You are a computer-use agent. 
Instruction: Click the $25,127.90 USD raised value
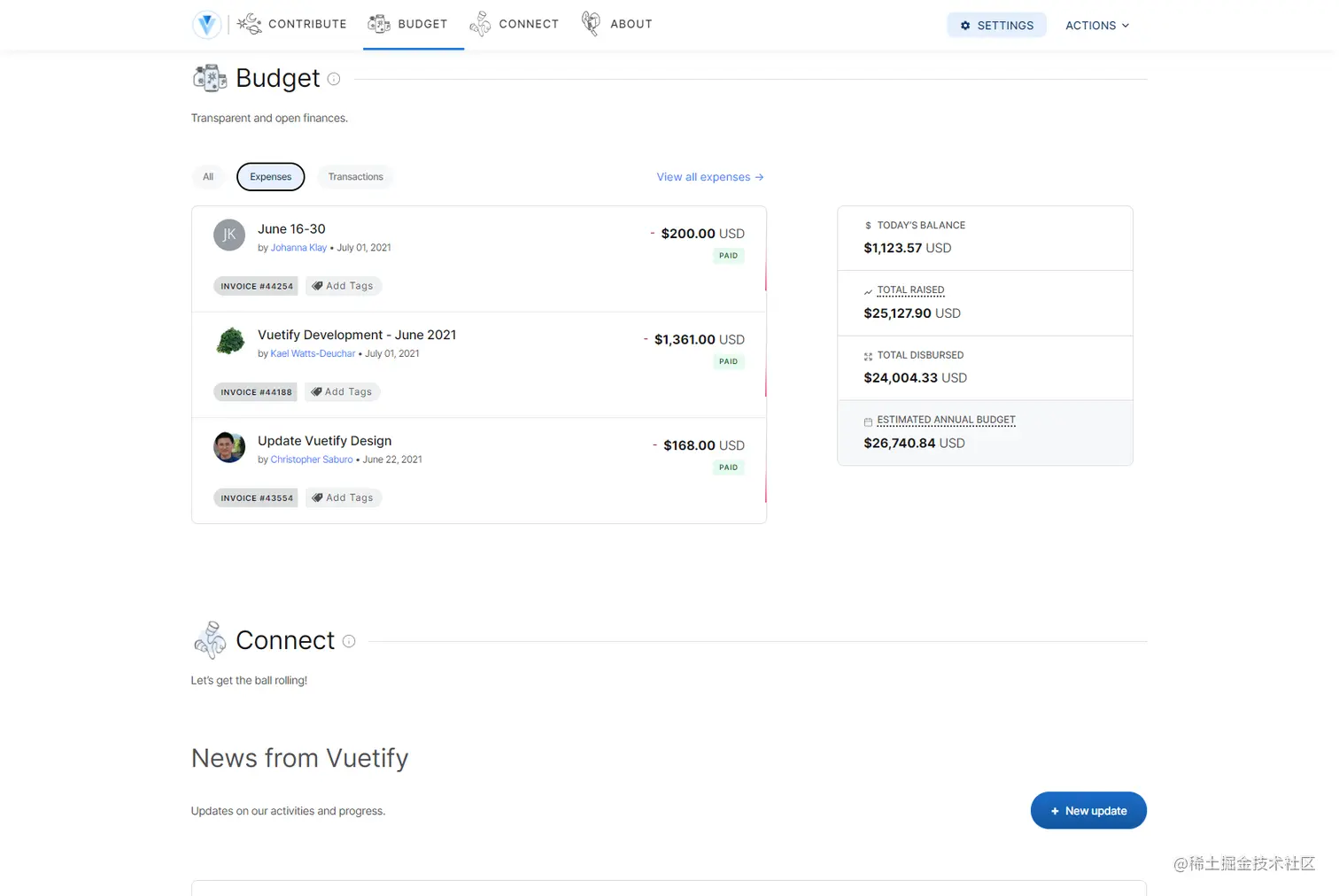point(912,313)
